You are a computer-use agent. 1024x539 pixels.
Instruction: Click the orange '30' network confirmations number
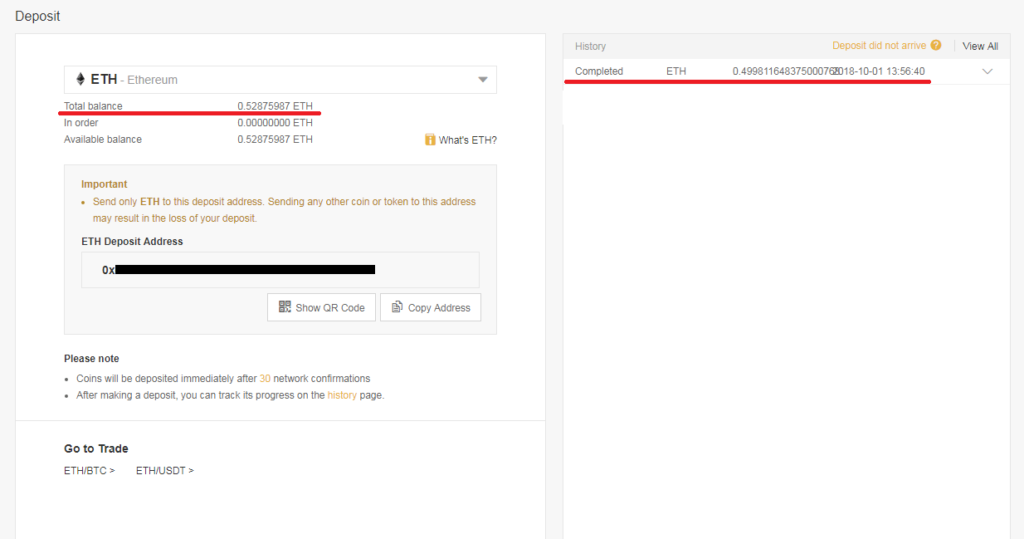tap(265, 379)
